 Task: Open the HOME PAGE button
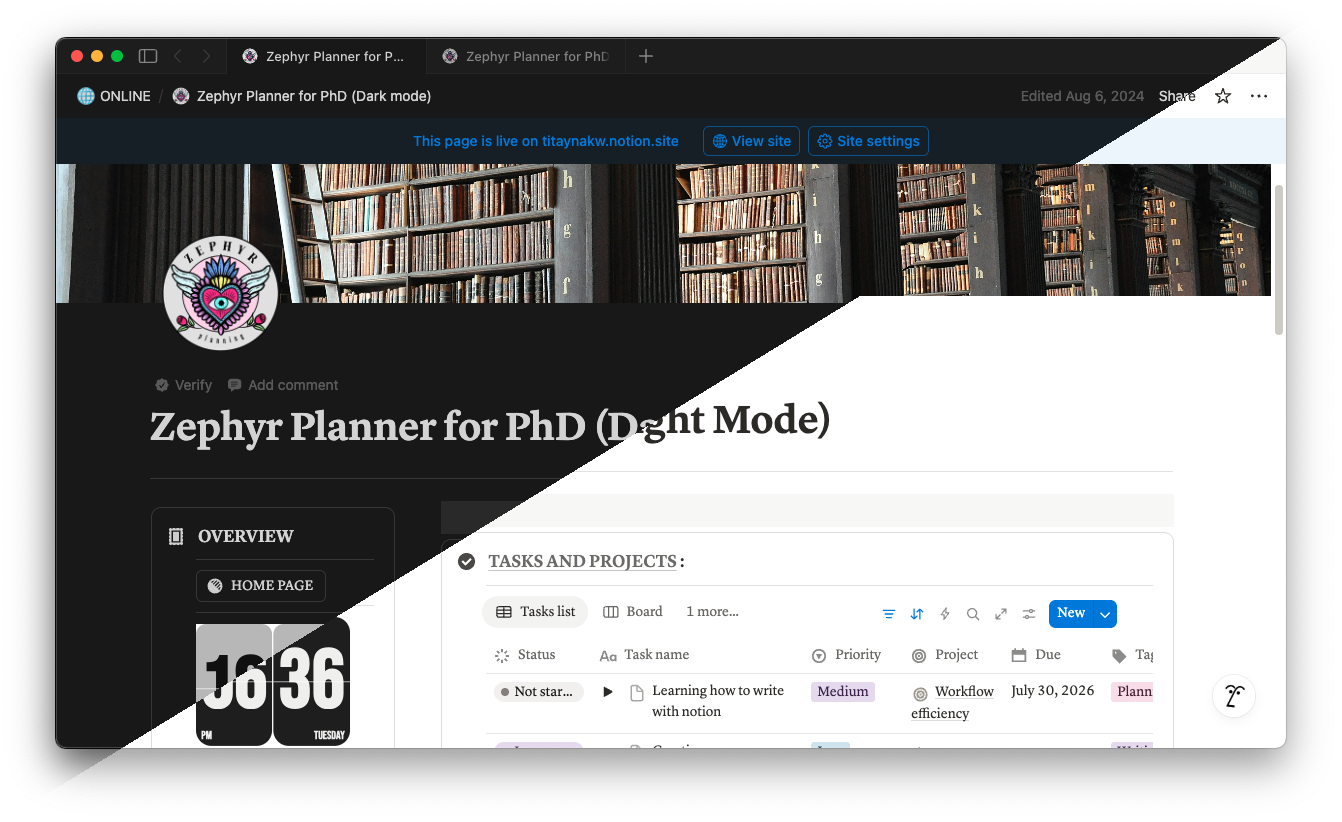[261, 586]
